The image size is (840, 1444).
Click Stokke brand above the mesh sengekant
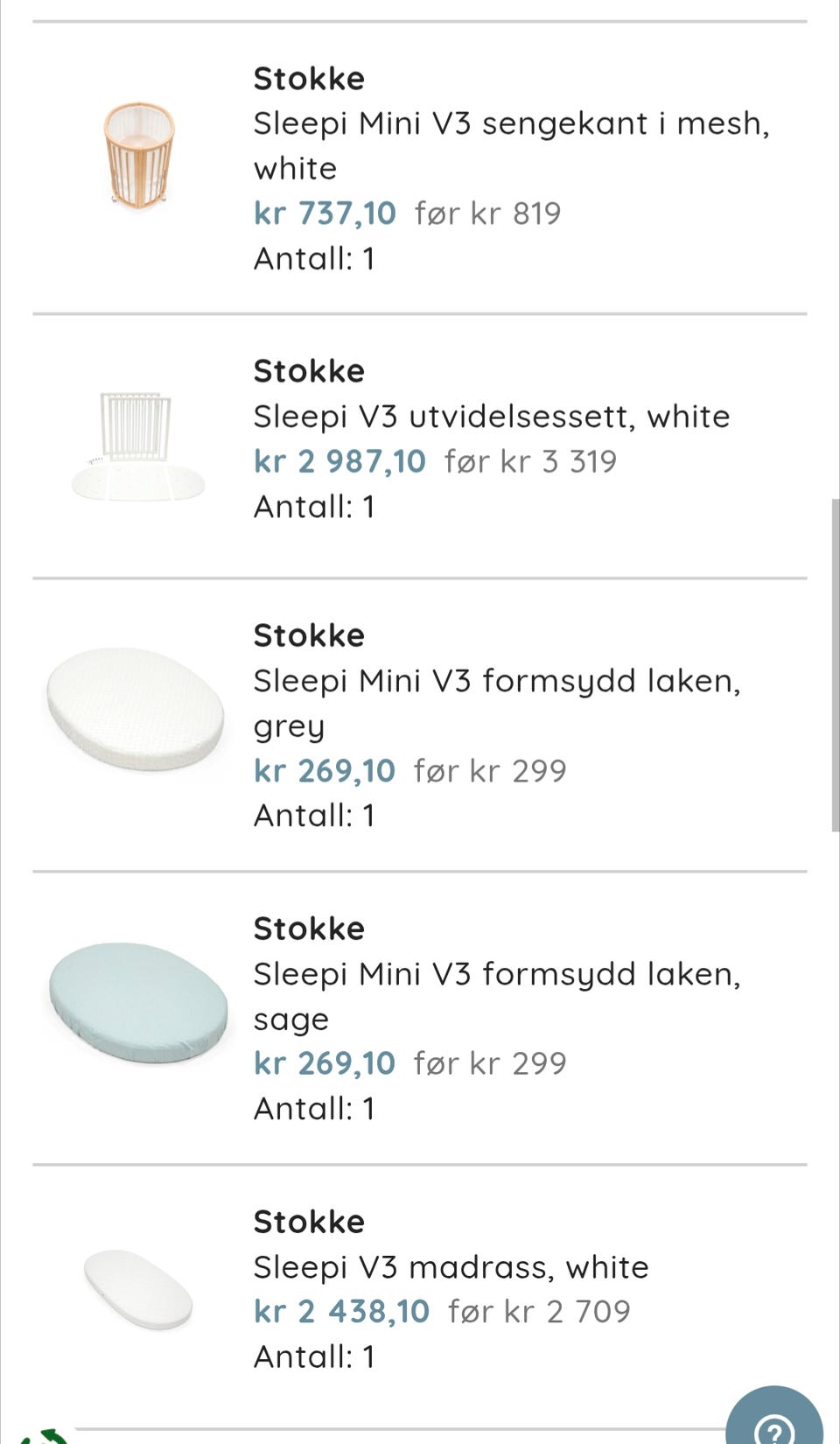click(x=309, y=79)
